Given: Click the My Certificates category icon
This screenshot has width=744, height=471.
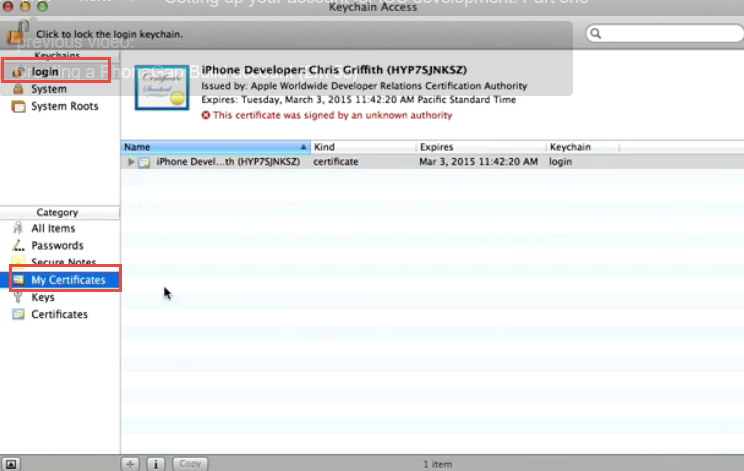Looking at the screenshot, I should click(19, 280).
